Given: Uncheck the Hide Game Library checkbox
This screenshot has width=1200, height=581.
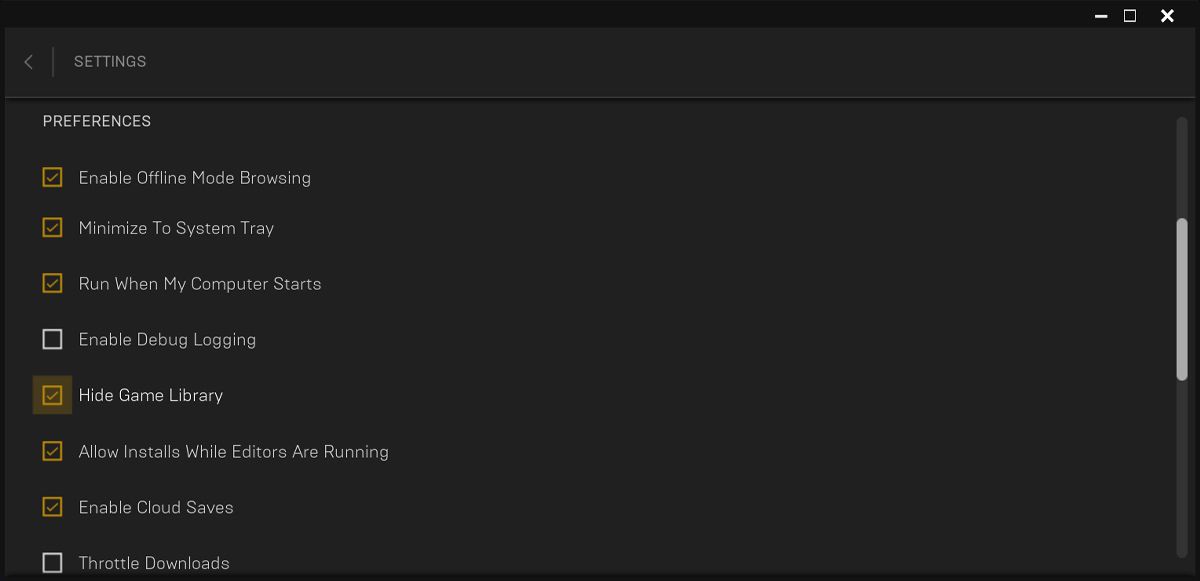Looking at the screenshot, I should tap(52, 395).
